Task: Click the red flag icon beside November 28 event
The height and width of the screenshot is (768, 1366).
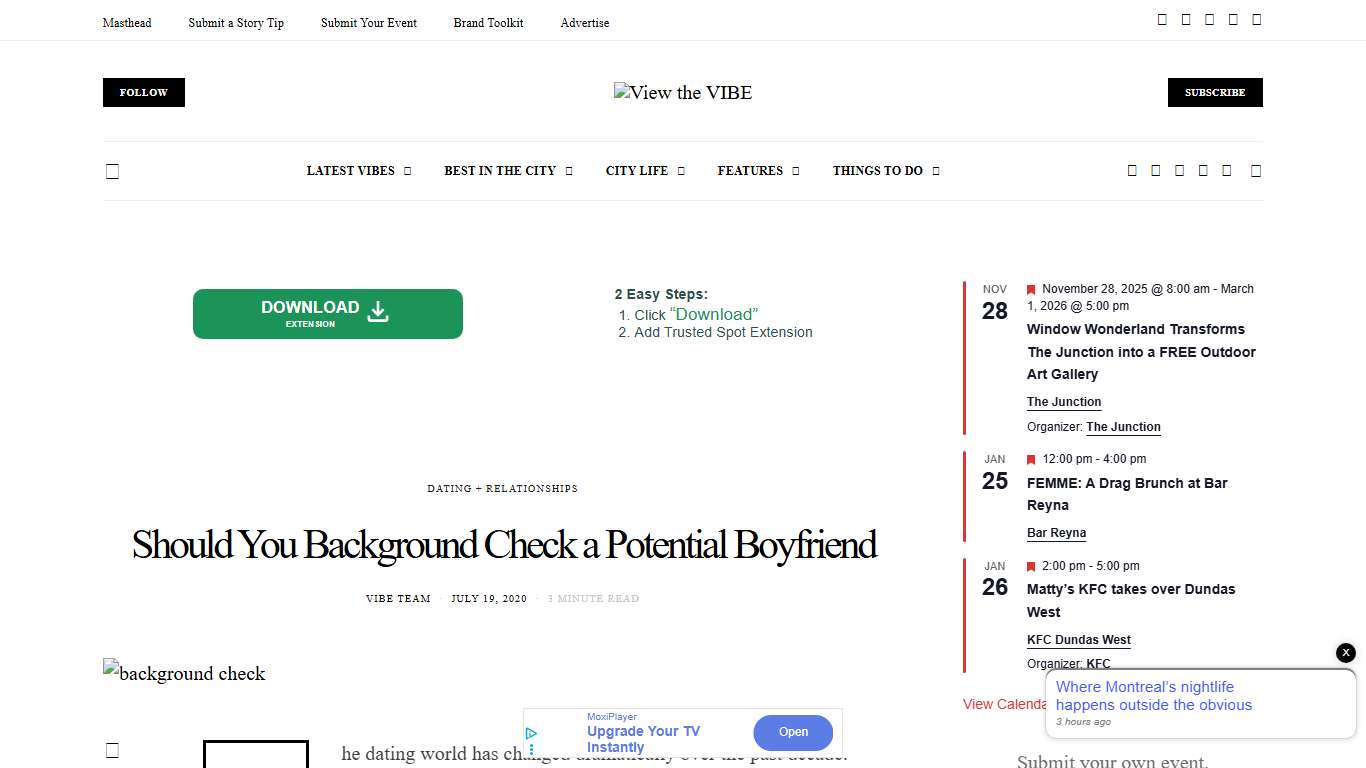Action: coord(1031,289)
